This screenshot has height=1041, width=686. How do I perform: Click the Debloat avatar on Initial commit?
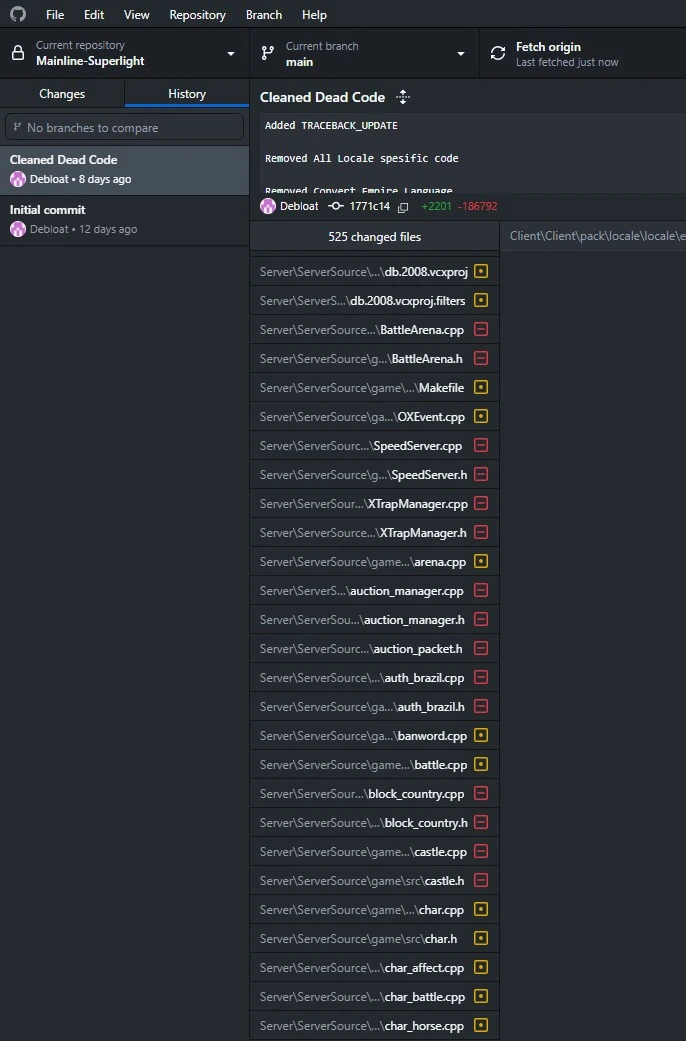click(18, 229)
